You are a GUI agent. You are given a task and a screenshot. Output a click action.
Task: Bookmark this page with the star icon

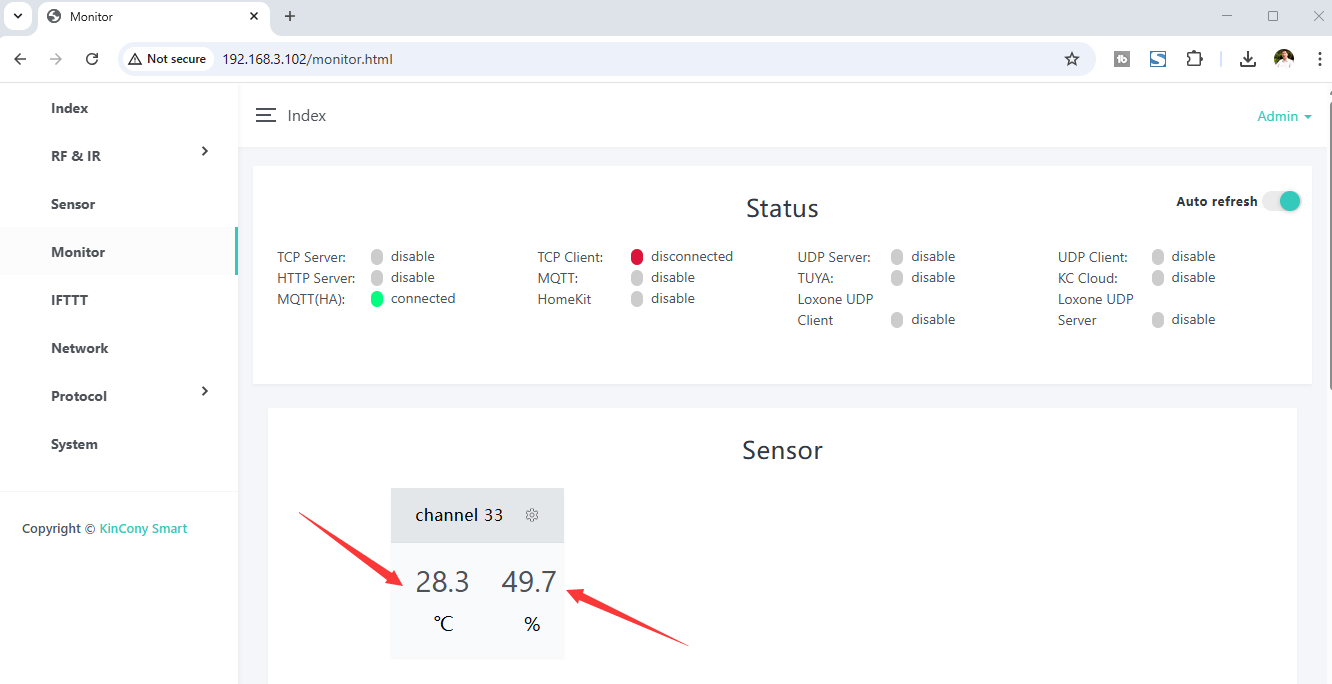point(1072,59)
